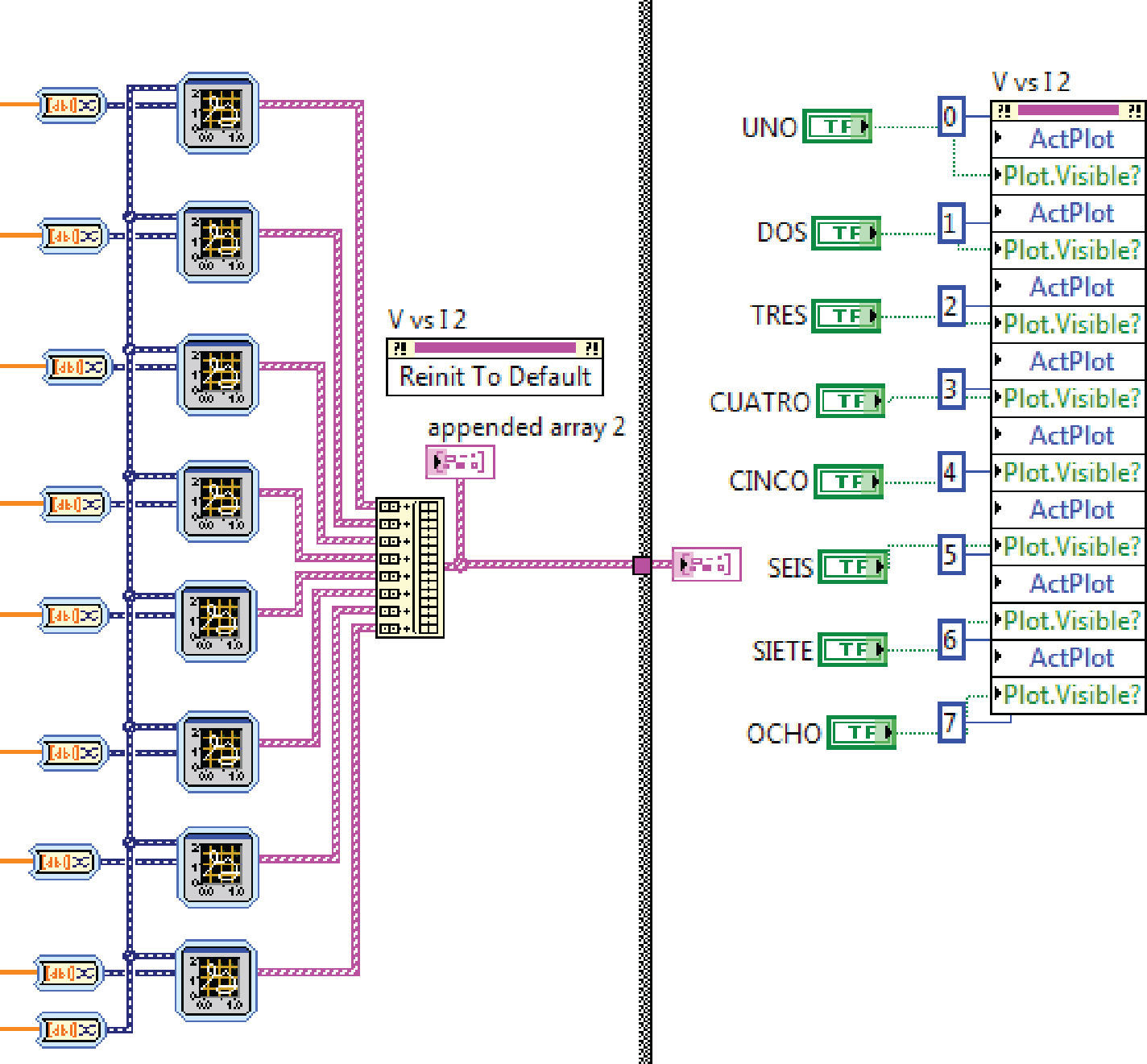Image resolution: width=1147 pixels, height=1064 pixels.
Task: Click the Build Array function node
Action: click(409, 567)
